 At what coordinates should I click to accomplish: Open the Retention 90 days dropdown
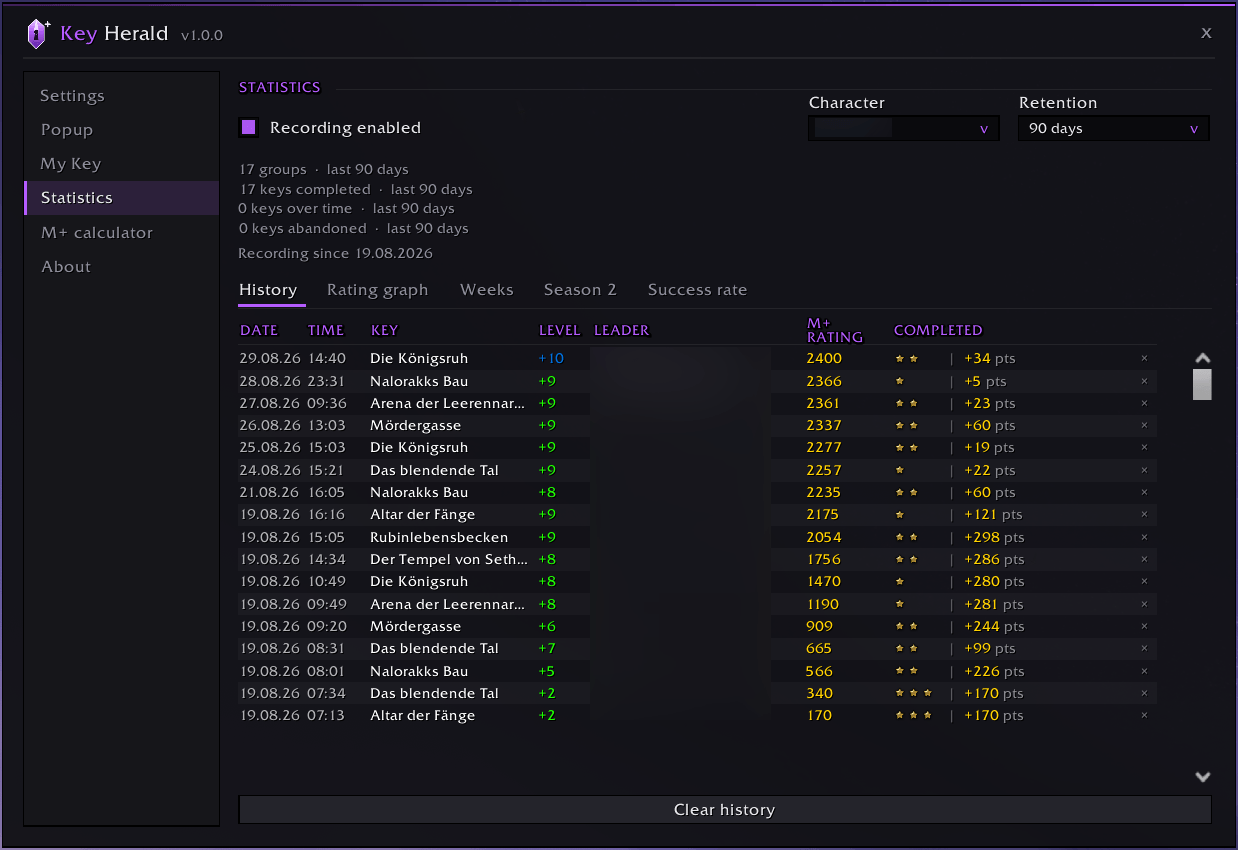click(1114, 128)
